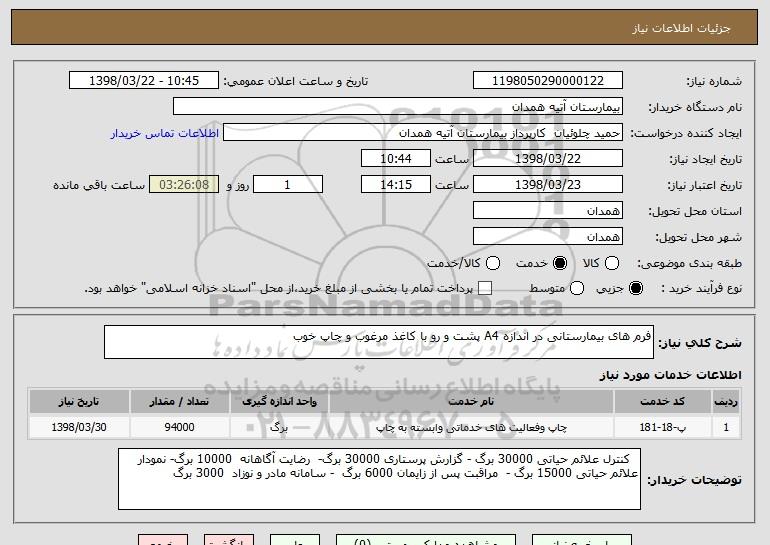Click the اطلاعات خدمات مورد نیاز section heading
The image size is (770, 545).
(x=670, y=375)
